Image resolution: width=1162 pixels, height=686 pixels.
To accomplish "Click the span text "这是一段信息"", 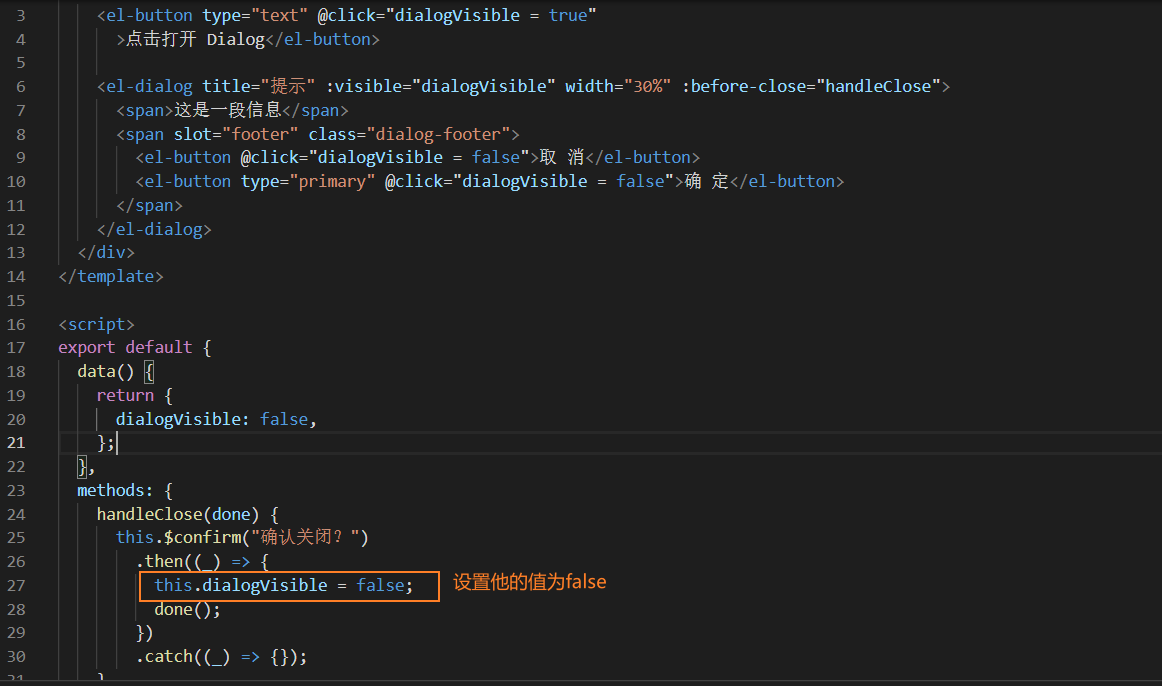I will click(228, 110).
